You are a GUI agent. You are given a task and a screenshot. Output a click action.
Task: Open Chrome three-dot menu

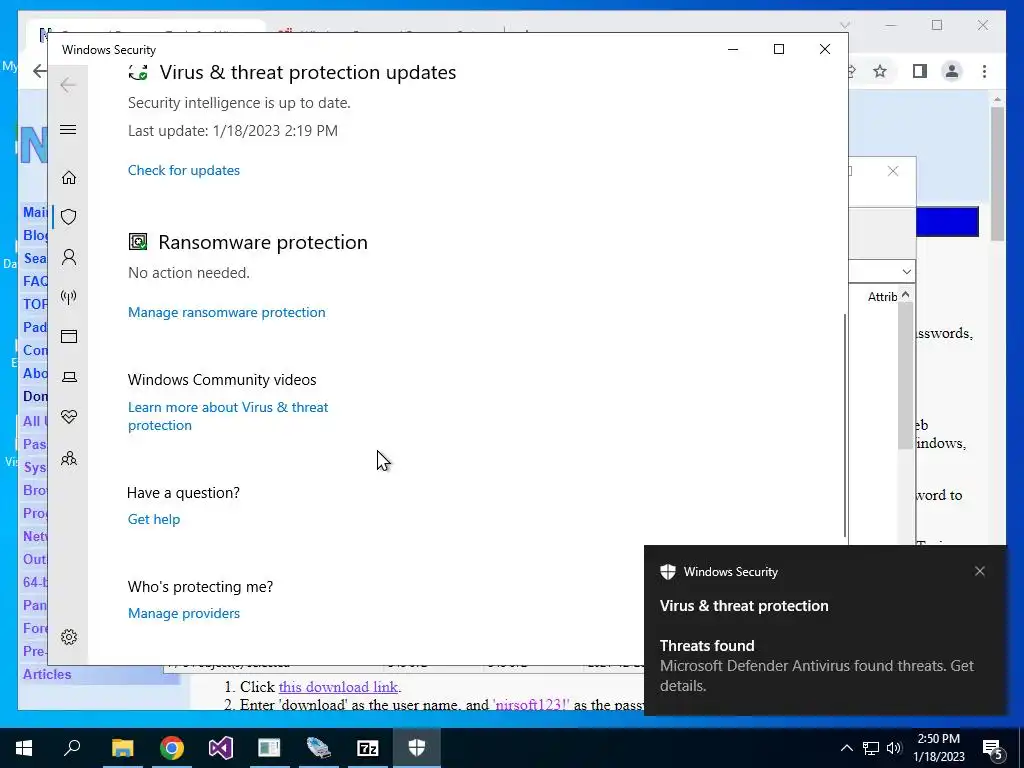[x=984, y=71]
